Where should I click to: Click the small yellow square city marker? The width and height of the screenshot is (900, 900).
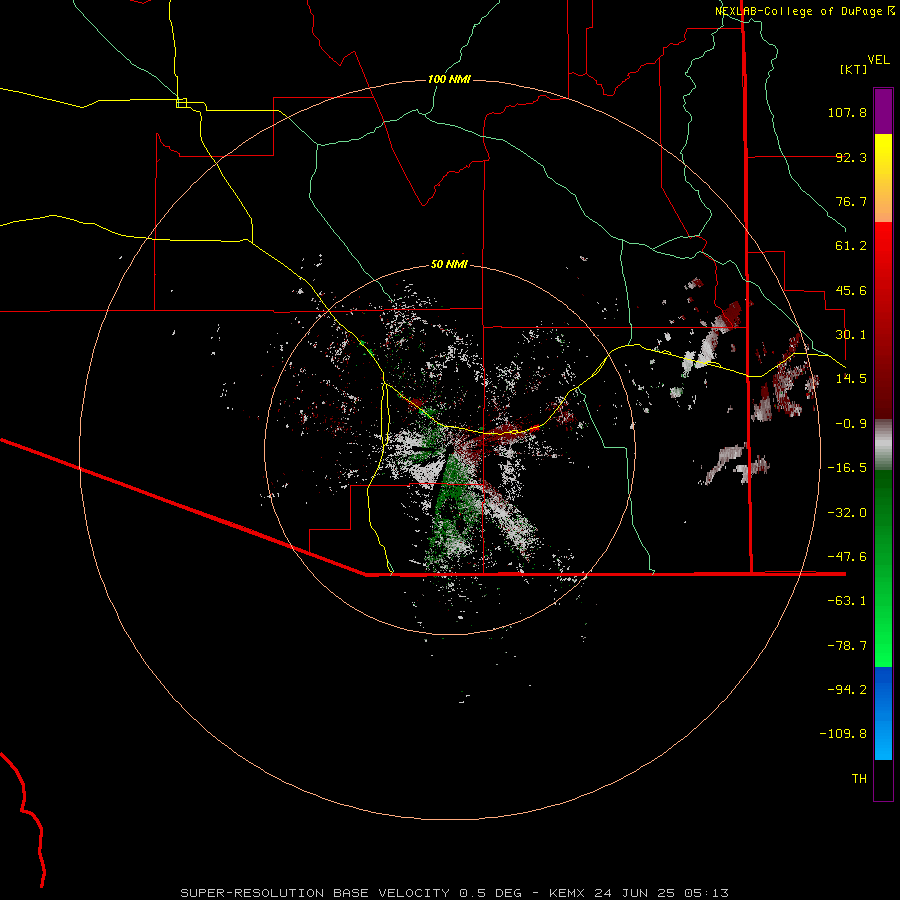tap(181, 103)
